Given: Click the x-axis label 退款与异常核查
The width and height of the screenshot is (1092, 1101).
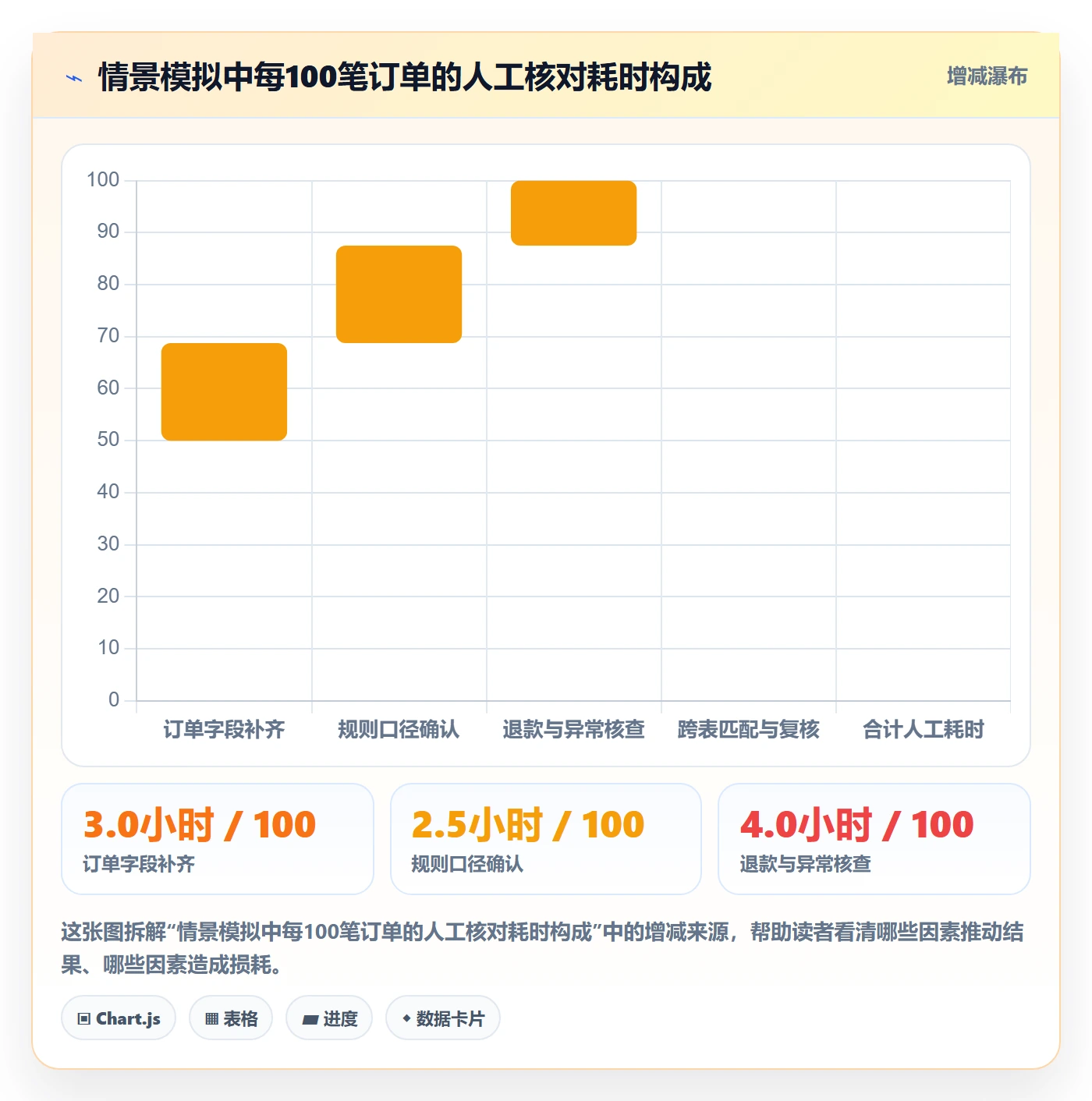Looking at the screenshot, I should [573, 730].
